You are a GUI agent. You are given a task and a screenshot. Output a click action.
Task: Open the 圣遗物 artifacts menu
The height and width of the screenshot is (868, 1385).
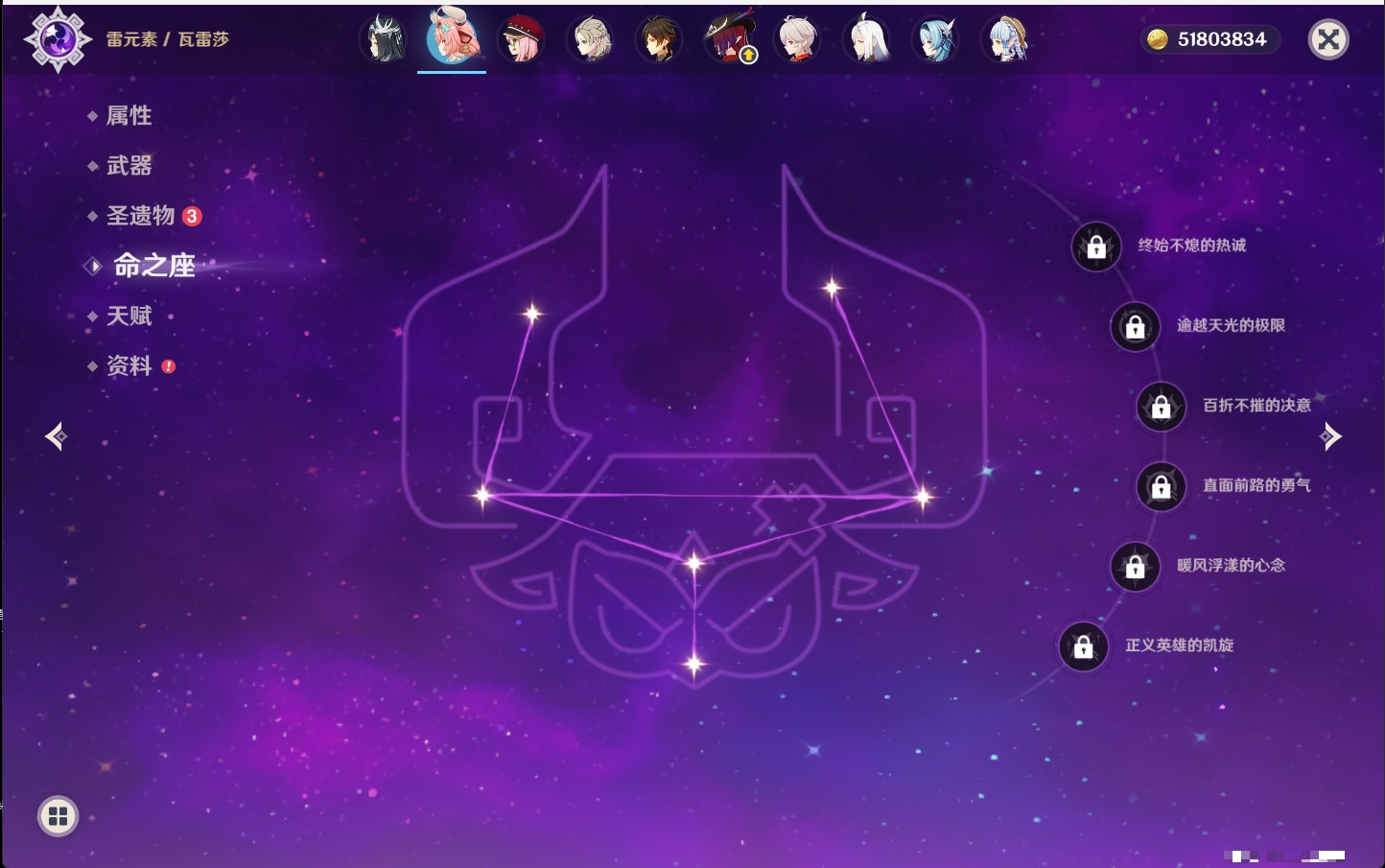tap(140, 216)
